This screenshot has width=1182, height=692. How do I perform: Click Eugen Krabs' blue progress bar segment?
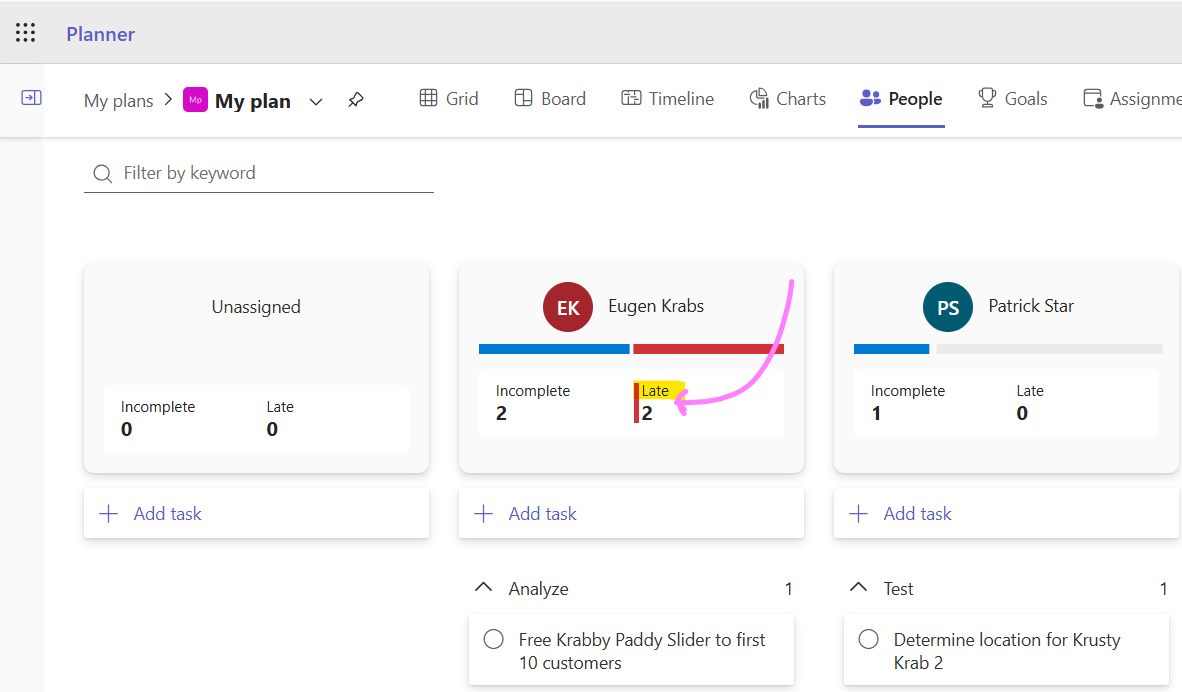(554, 349)
